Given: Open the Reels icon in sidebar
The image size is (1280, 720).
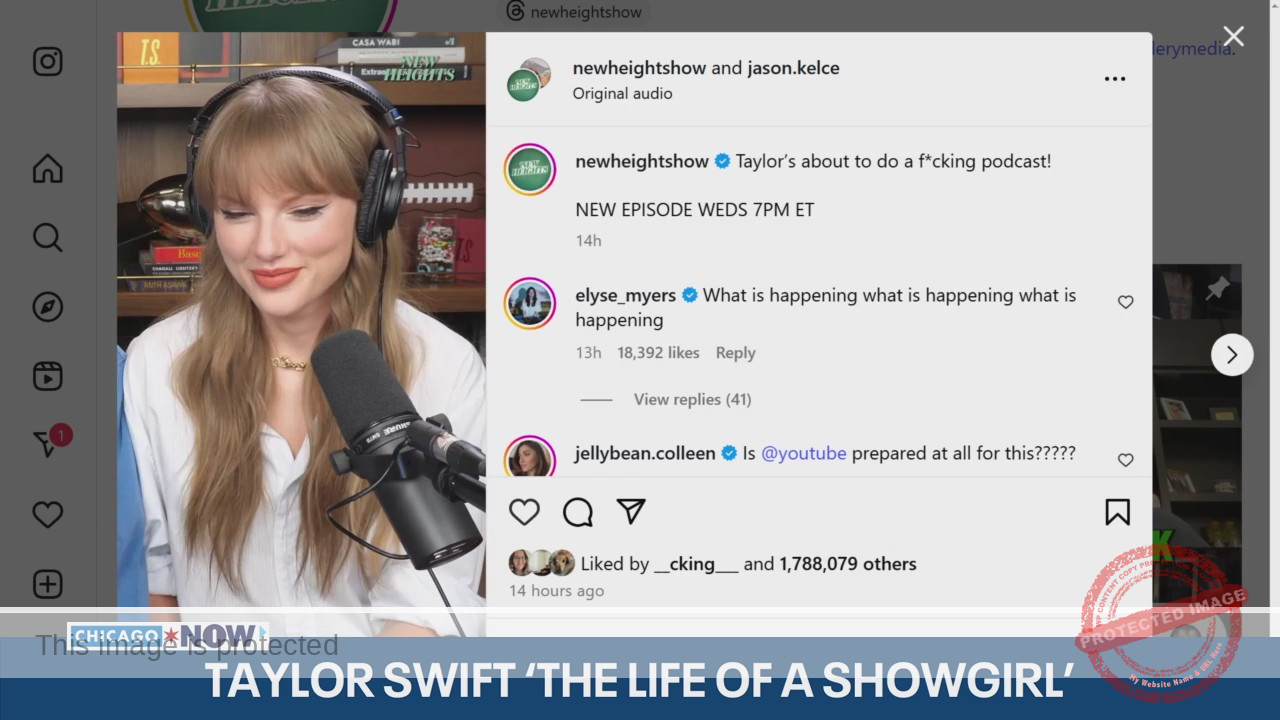Looking at the screenshot, I should [47, 376].
